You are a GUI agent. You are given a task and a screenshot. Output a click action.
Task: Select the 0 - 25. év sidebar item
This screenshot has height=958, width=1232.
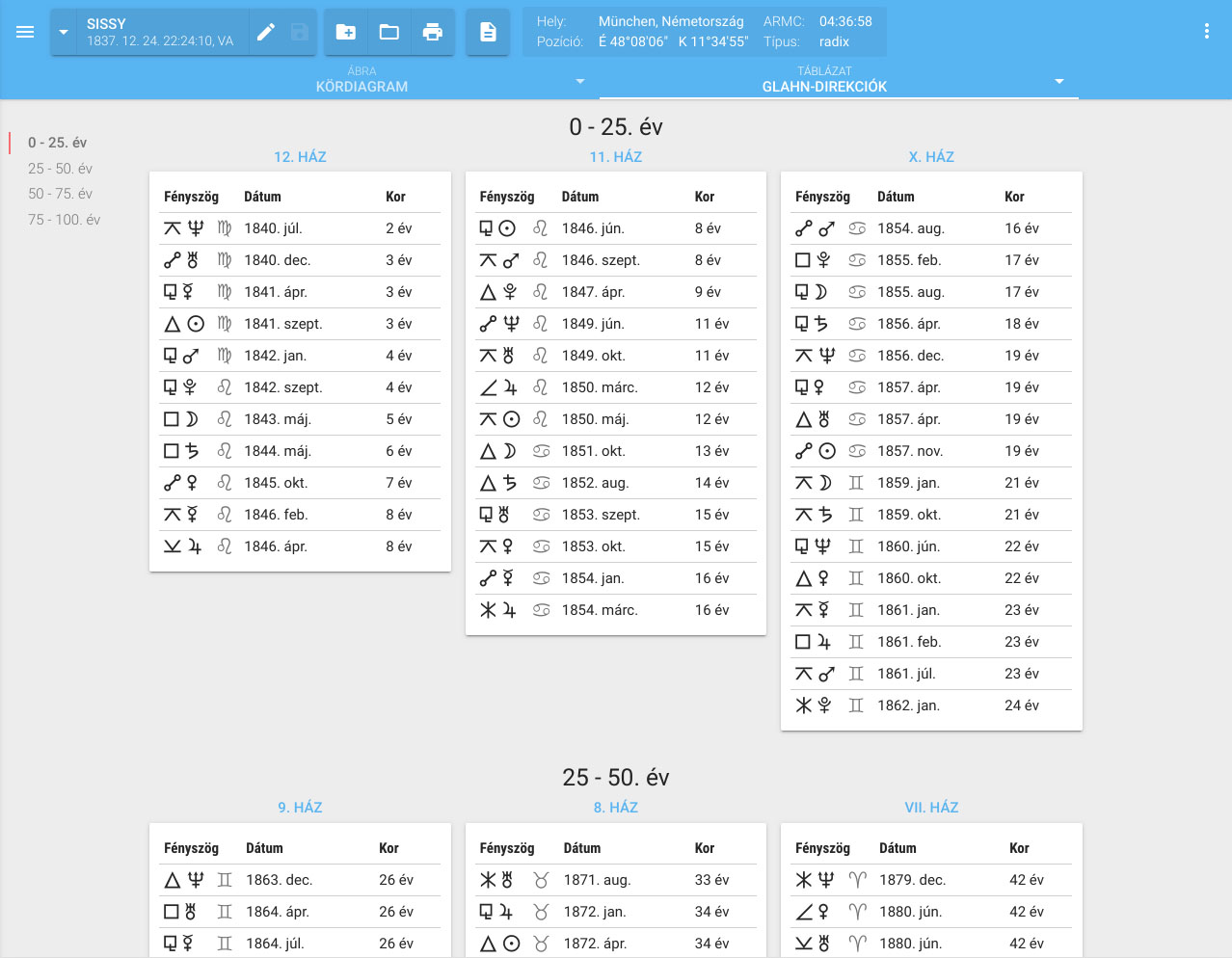coord(57,143)
